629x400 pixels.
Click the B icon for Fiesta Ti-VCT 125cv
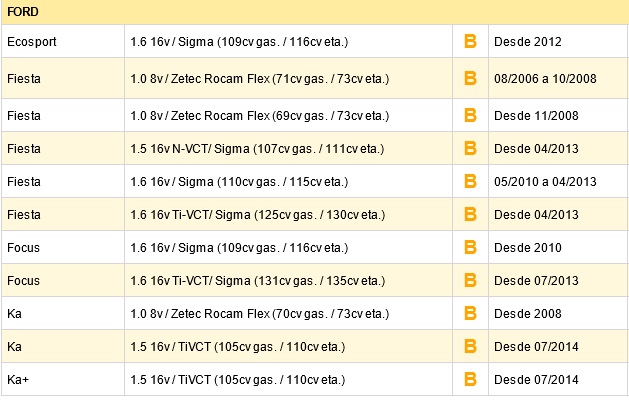[x=470, y=214]
